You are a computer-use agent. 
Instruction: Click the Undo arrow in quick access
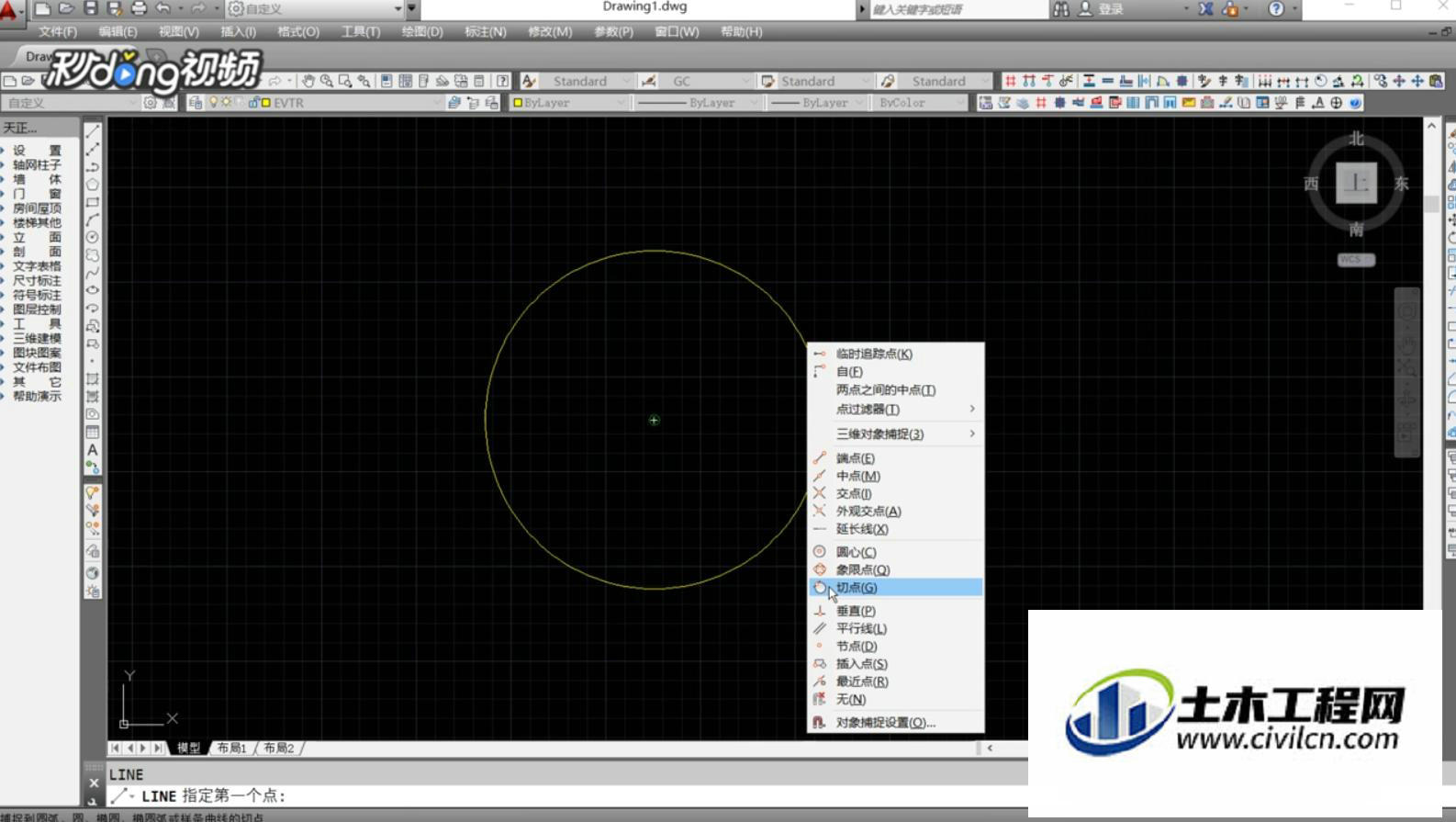[162, 8]
